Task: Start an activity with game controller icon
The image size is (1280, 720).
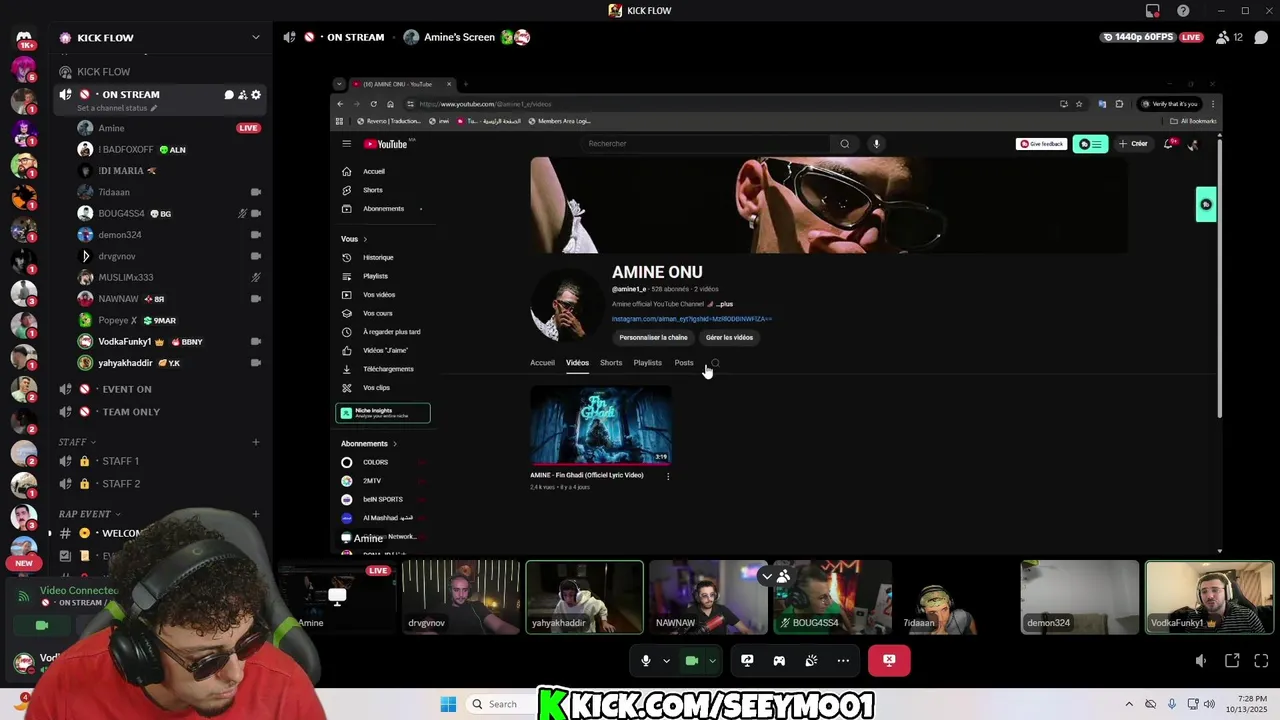Action: (779, 660)
